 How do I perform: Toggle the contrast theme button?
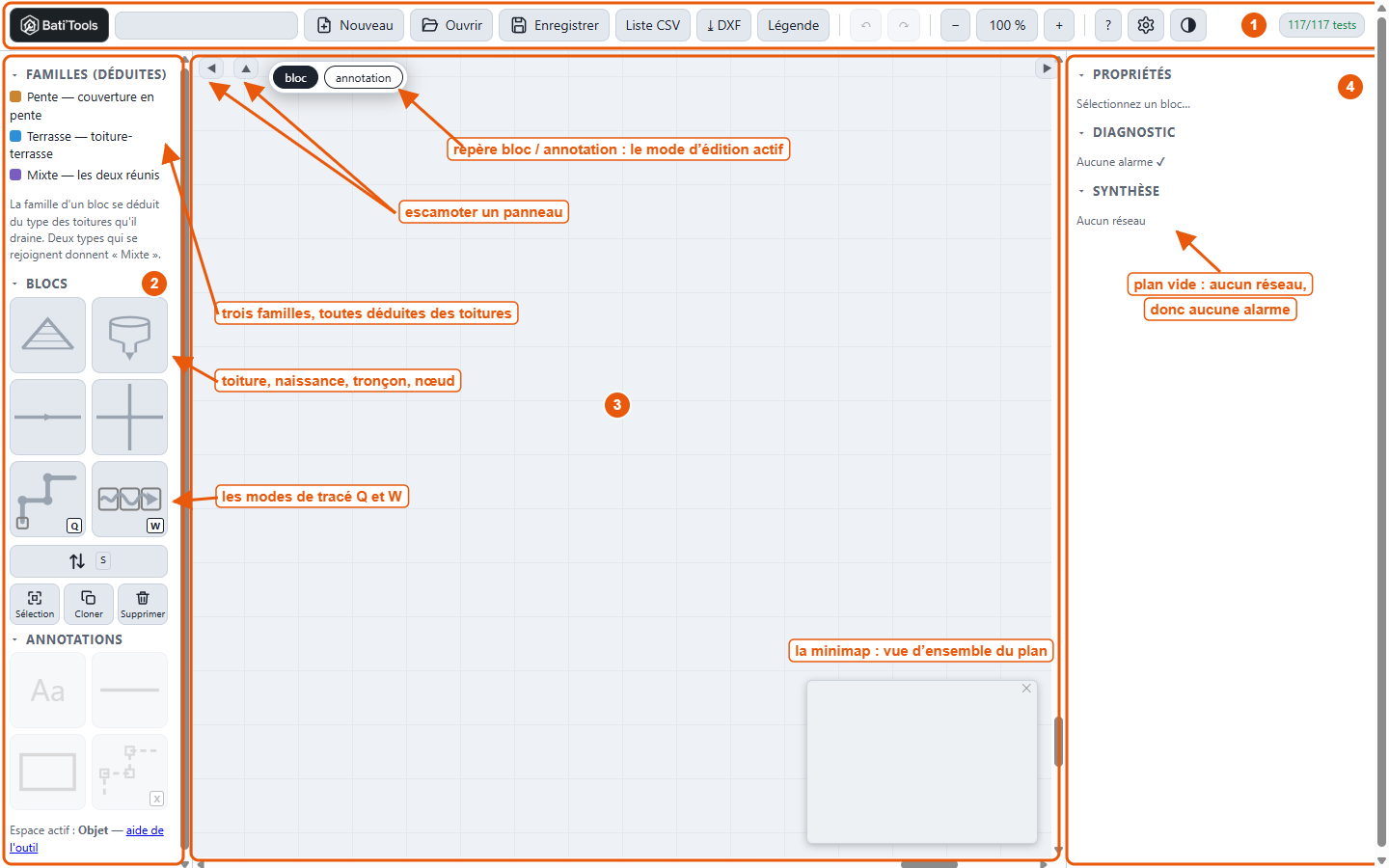click(x=1188, y=25)
